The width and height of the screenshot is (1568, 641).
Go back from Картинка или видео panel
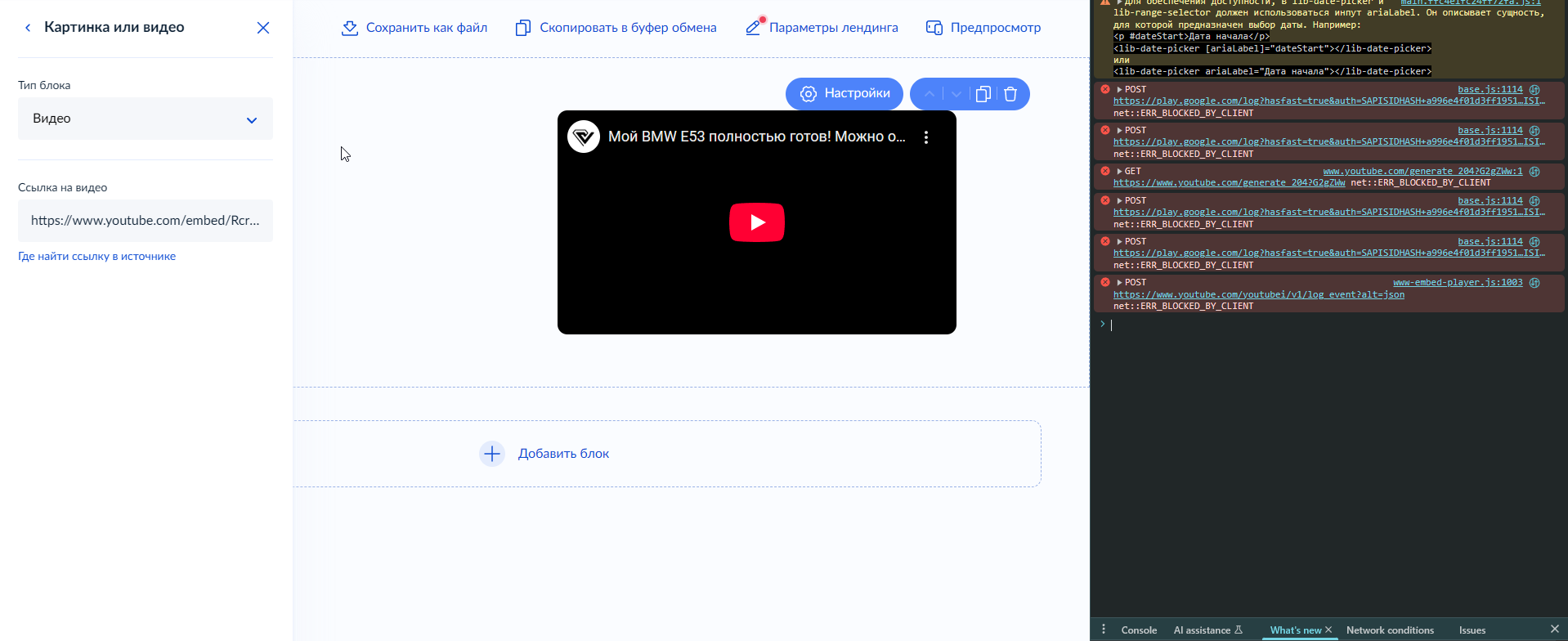28,28
